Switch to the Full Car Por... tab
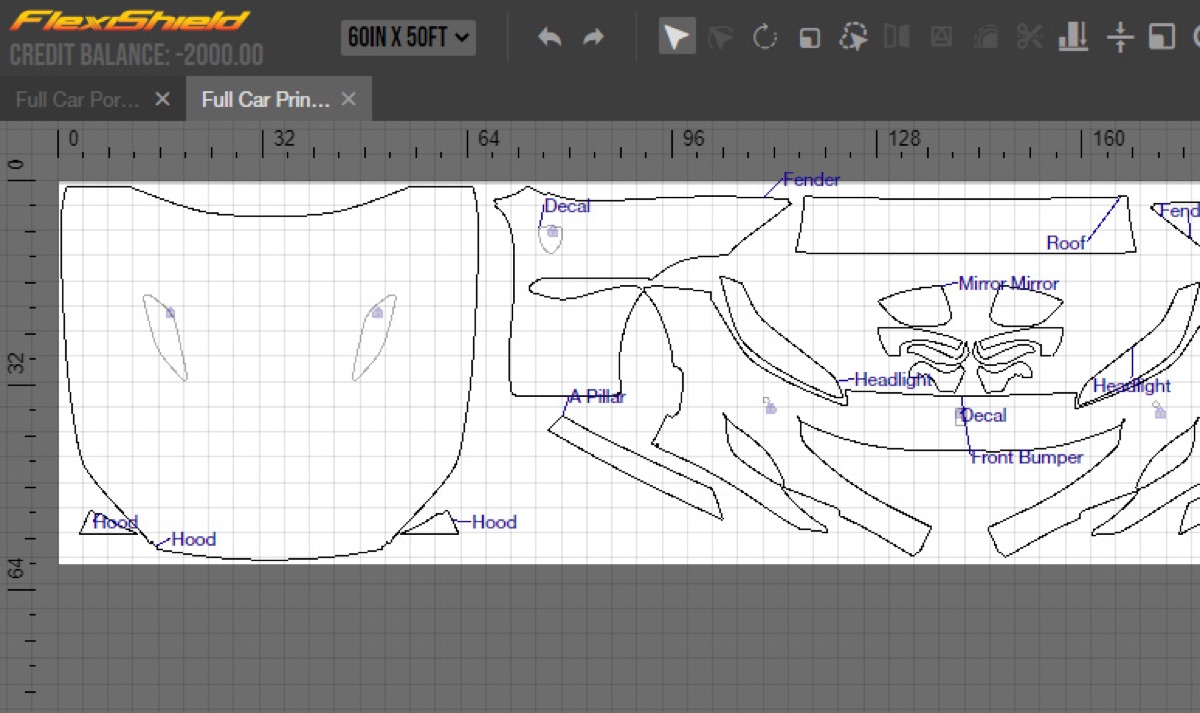 click(x=77, y=99)
